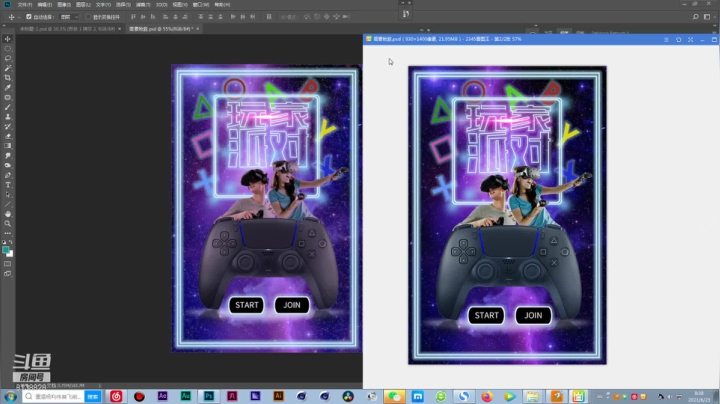Viewport: 720px width, 404px height.
Task: Open Firefox from the taskbar
Action: [487, 396]
